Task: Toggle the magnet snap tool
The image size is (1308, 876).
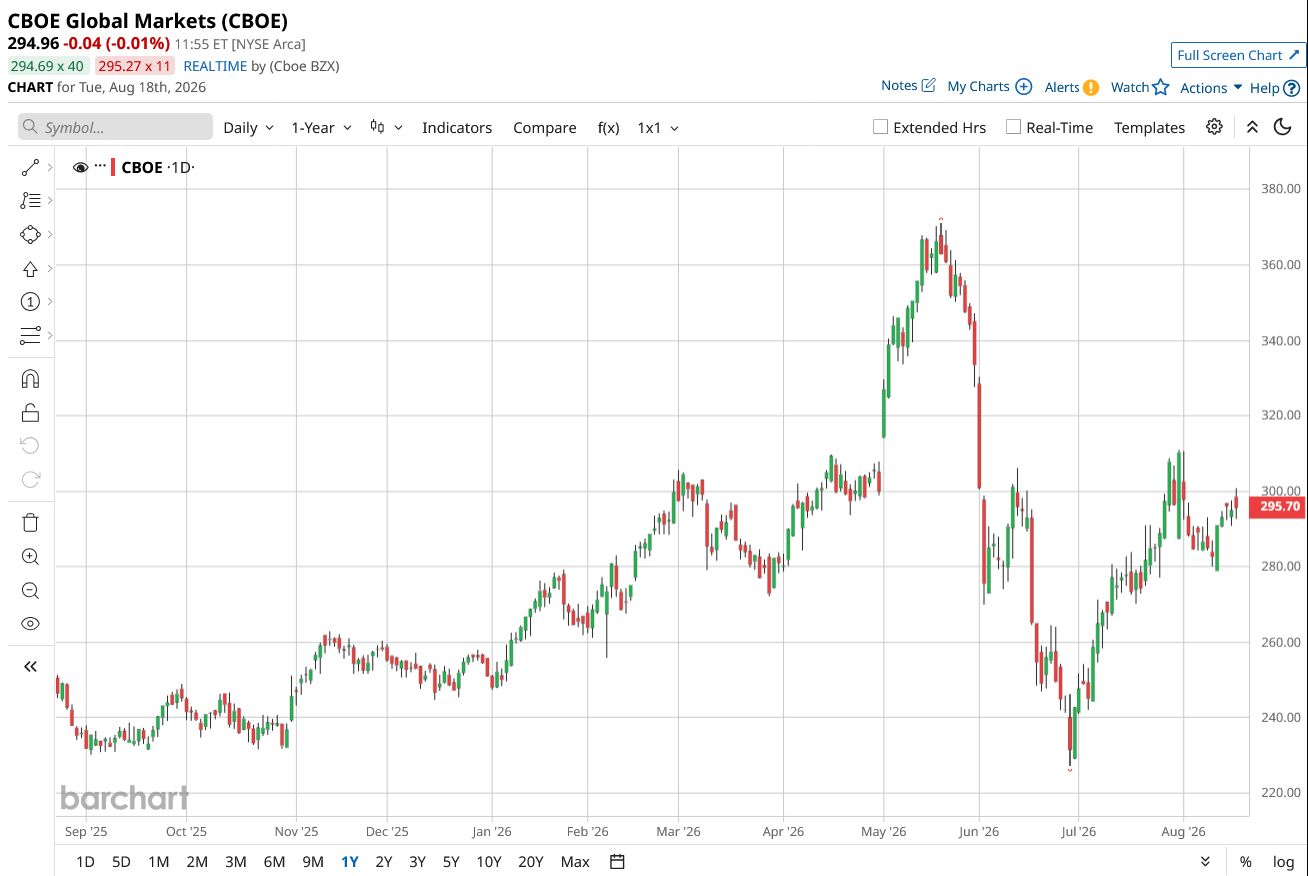Action: pyautogui.click(x=30, y=379)
